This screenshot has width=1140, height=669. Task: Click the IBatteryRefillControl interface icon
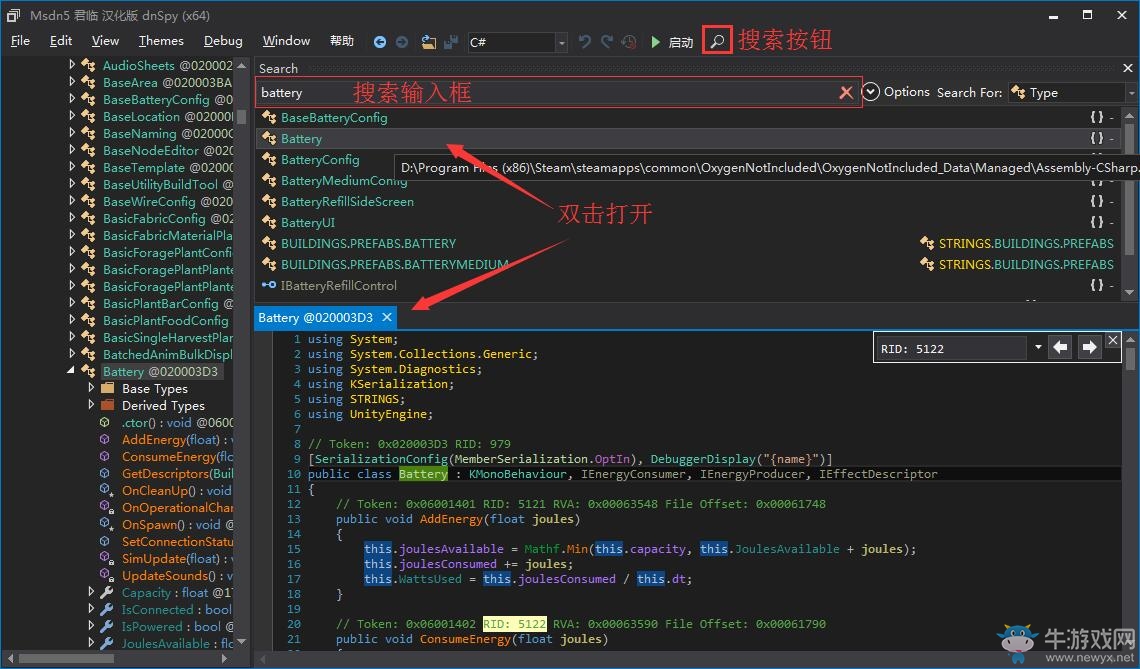[268, 285]
